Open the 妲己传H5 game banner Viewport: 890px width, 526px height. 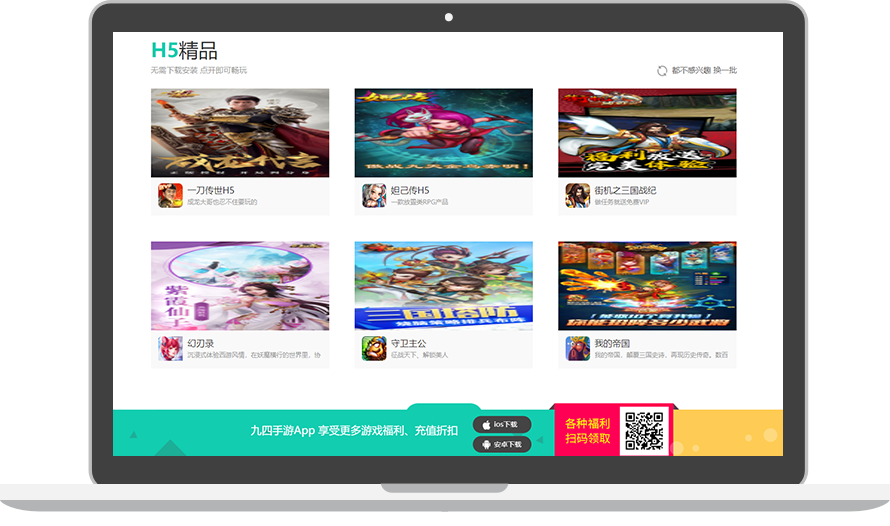tap(444, 133)
